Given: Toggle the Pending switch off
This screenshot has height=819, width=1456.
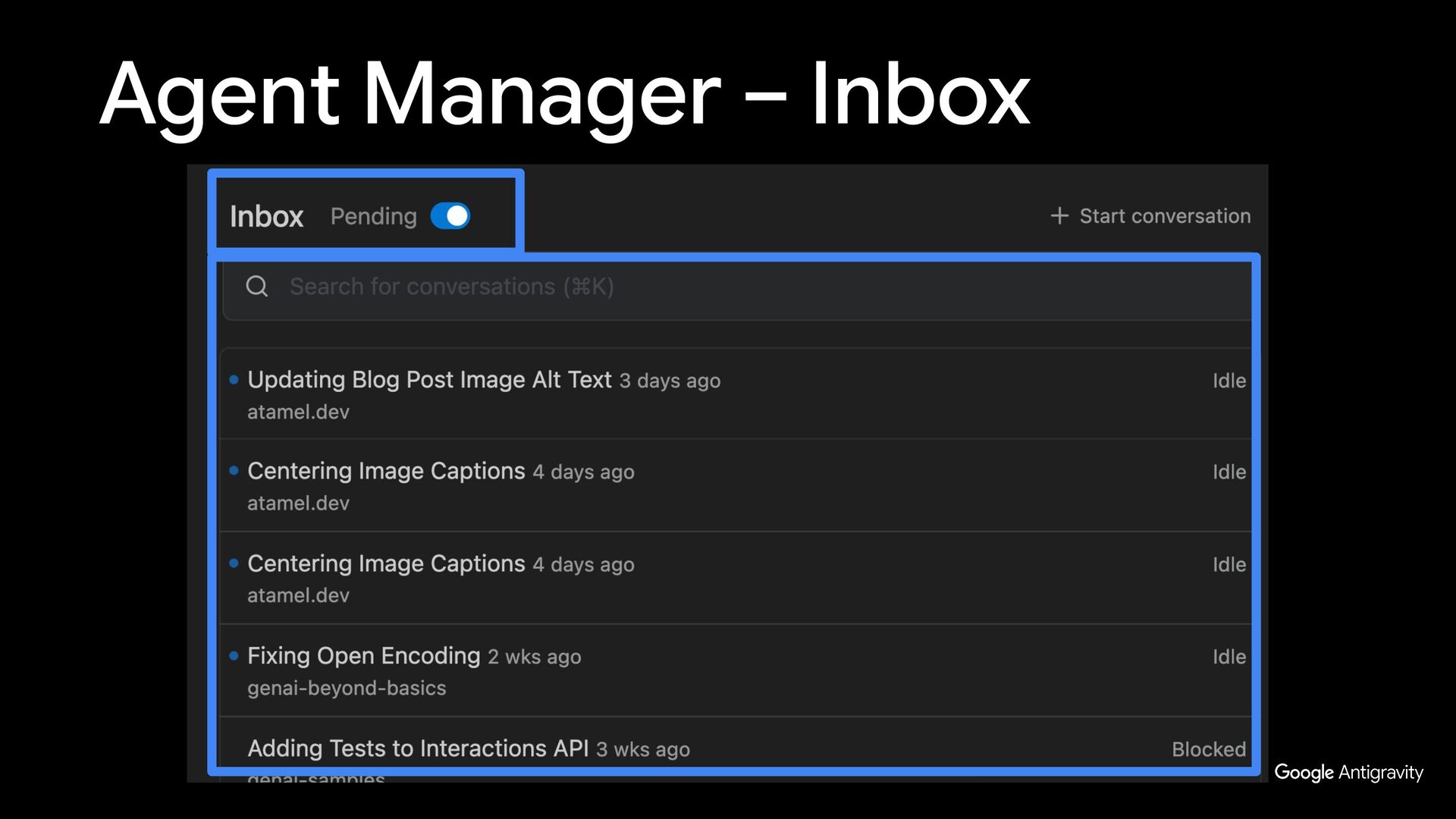Looking at the screenshot, I should tap(450, 216).
